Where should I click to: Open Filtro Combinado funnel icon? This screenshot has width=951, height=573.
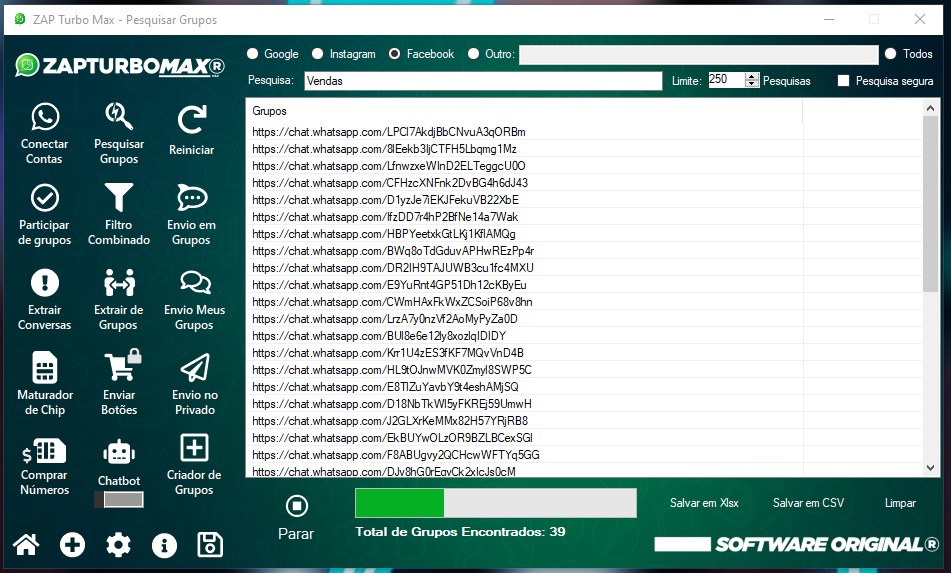pyautogui.click(x=119, y=198)
